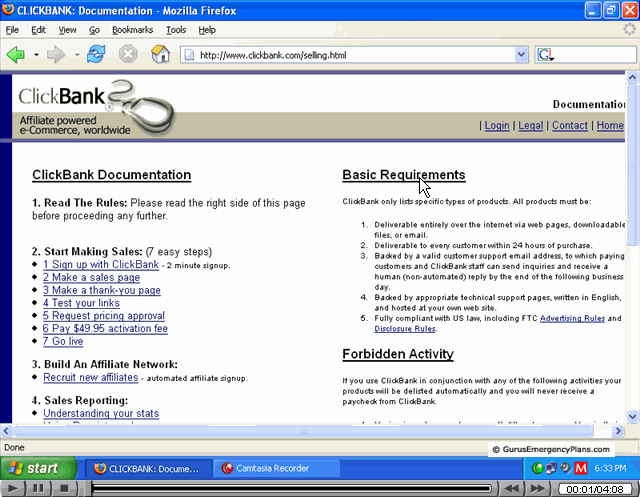Click the video player Play button

tap(13, 488)
